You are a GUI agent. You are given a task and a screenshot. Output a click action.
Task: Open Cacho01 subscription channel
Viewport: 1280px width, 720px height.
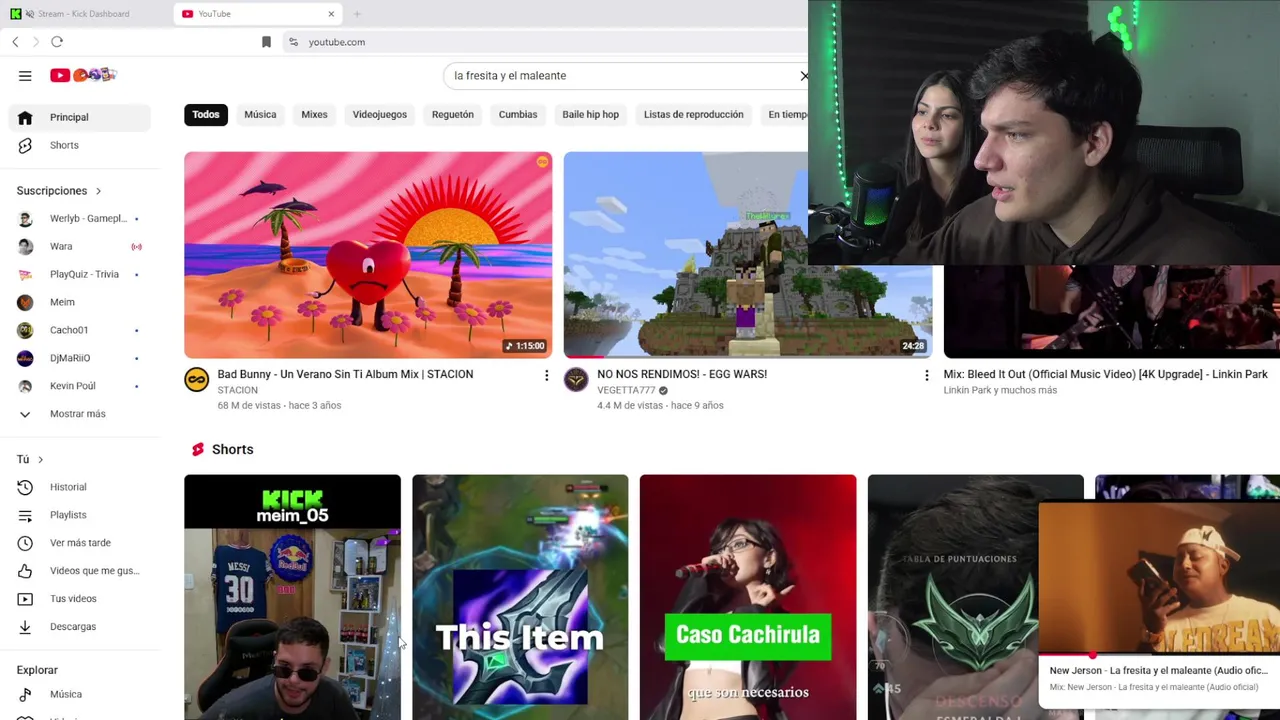point(80,330)
